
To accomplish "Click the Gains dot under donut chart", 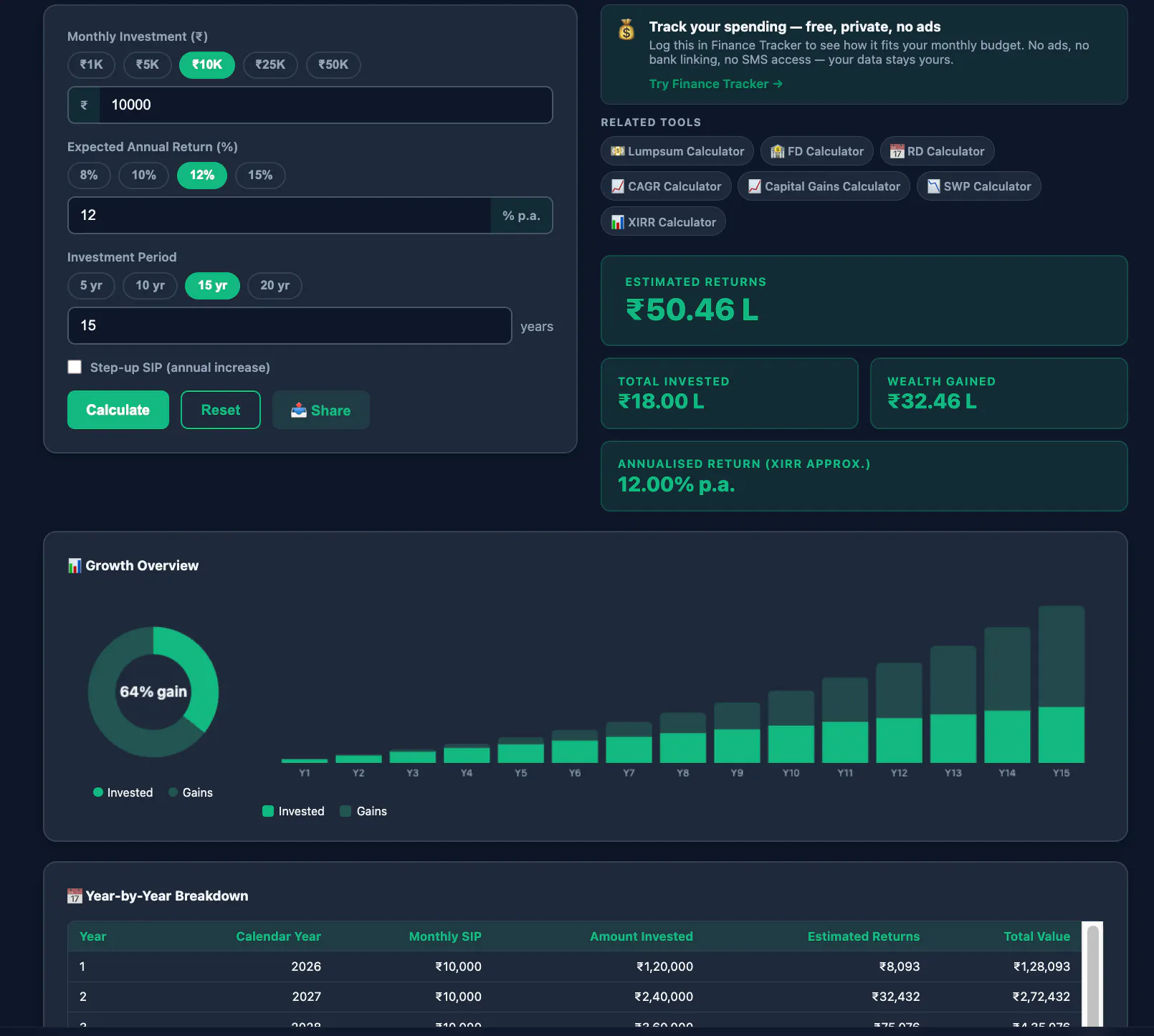I will click(173, 792).
